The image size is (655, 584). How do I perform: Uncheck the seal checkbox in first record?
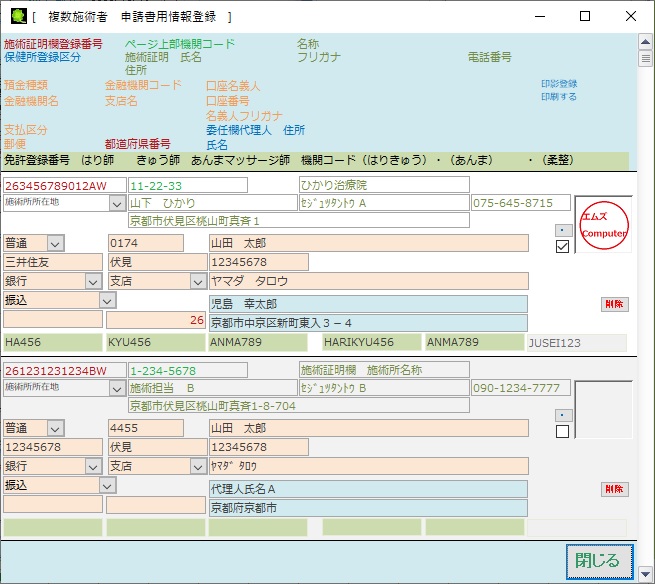[562, 246]
